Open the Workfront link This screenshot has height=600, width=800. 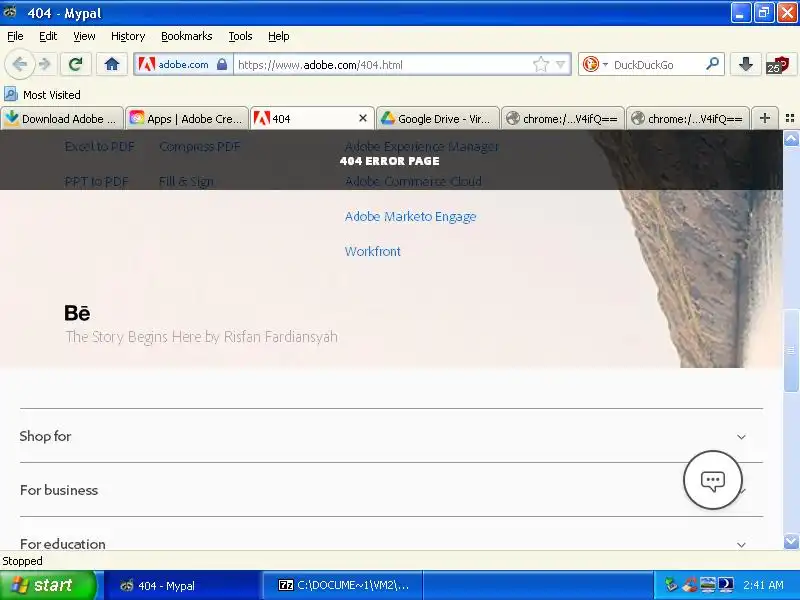(x=372, y=251)
